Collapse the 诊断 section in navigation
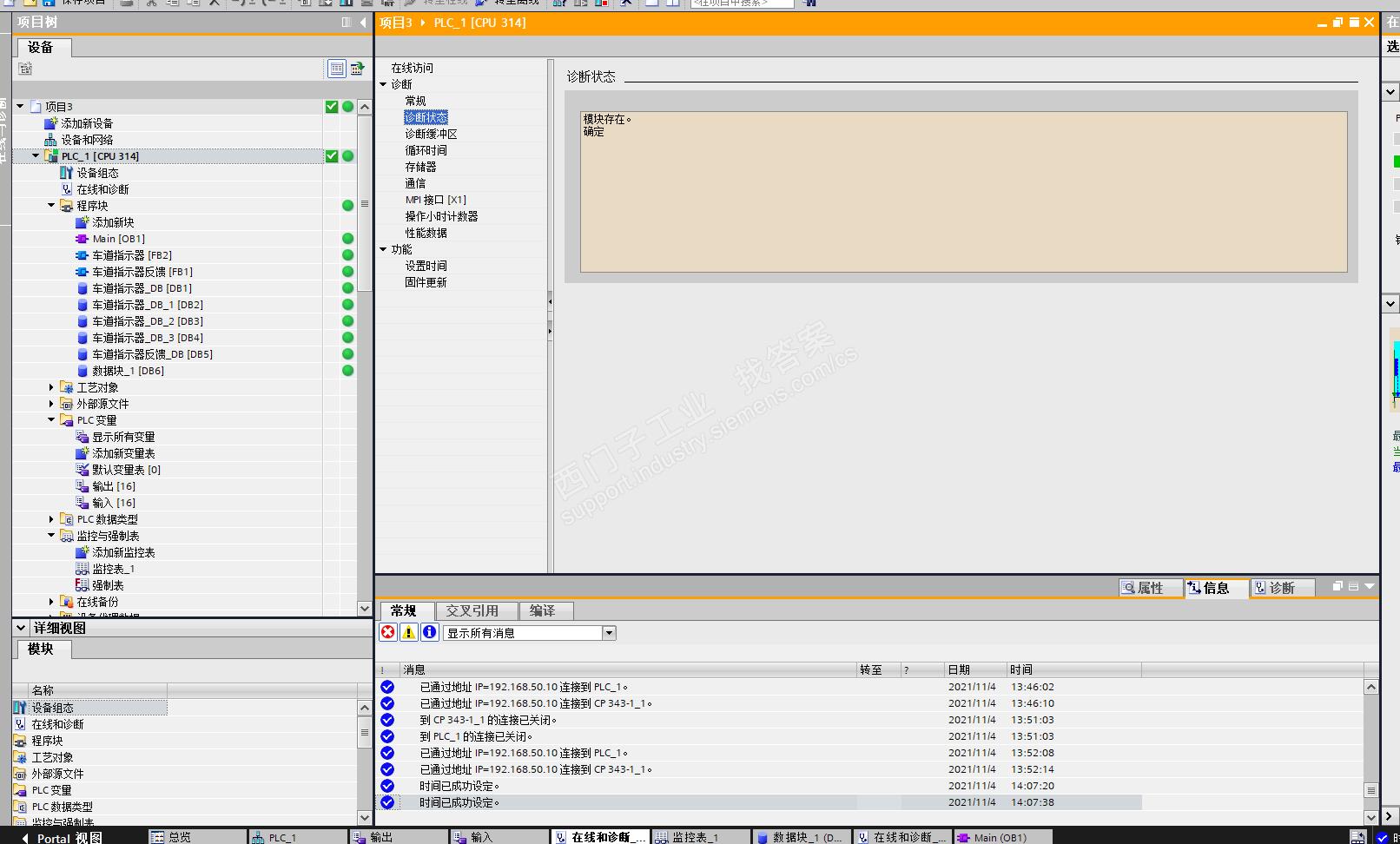1400x844 pixels. pos(383,84)
